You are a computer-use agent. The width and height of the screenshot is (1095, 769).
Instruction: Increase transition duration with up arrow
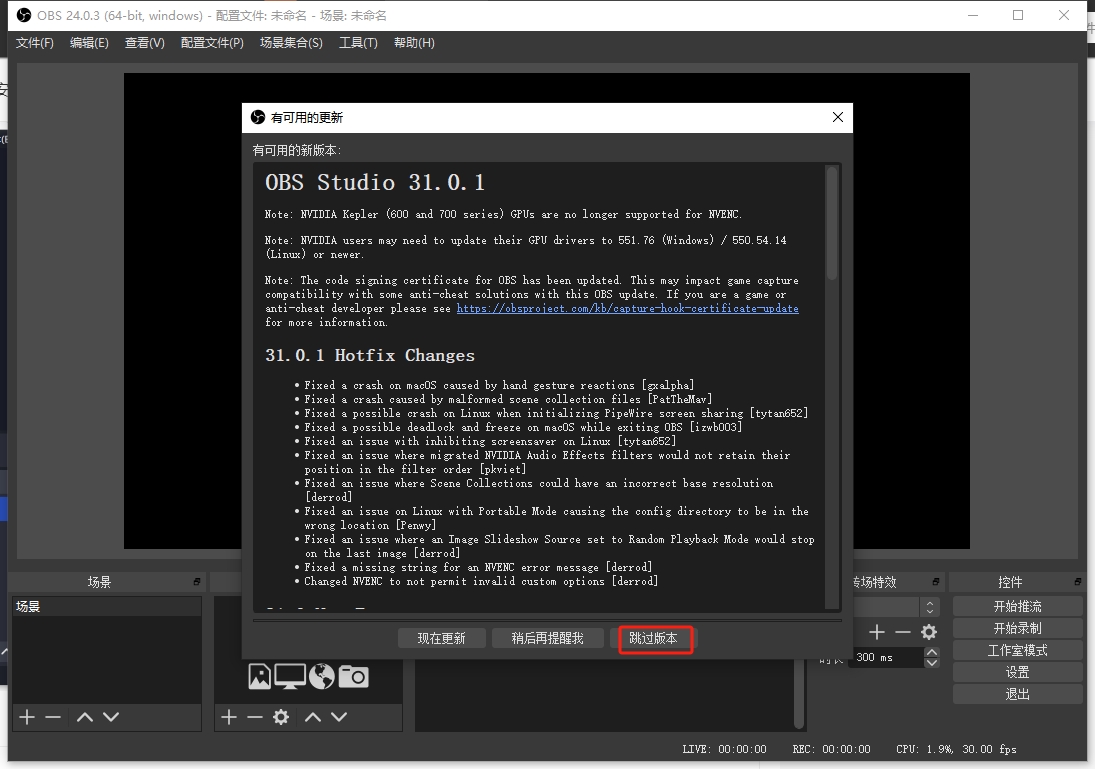[932, 652]
